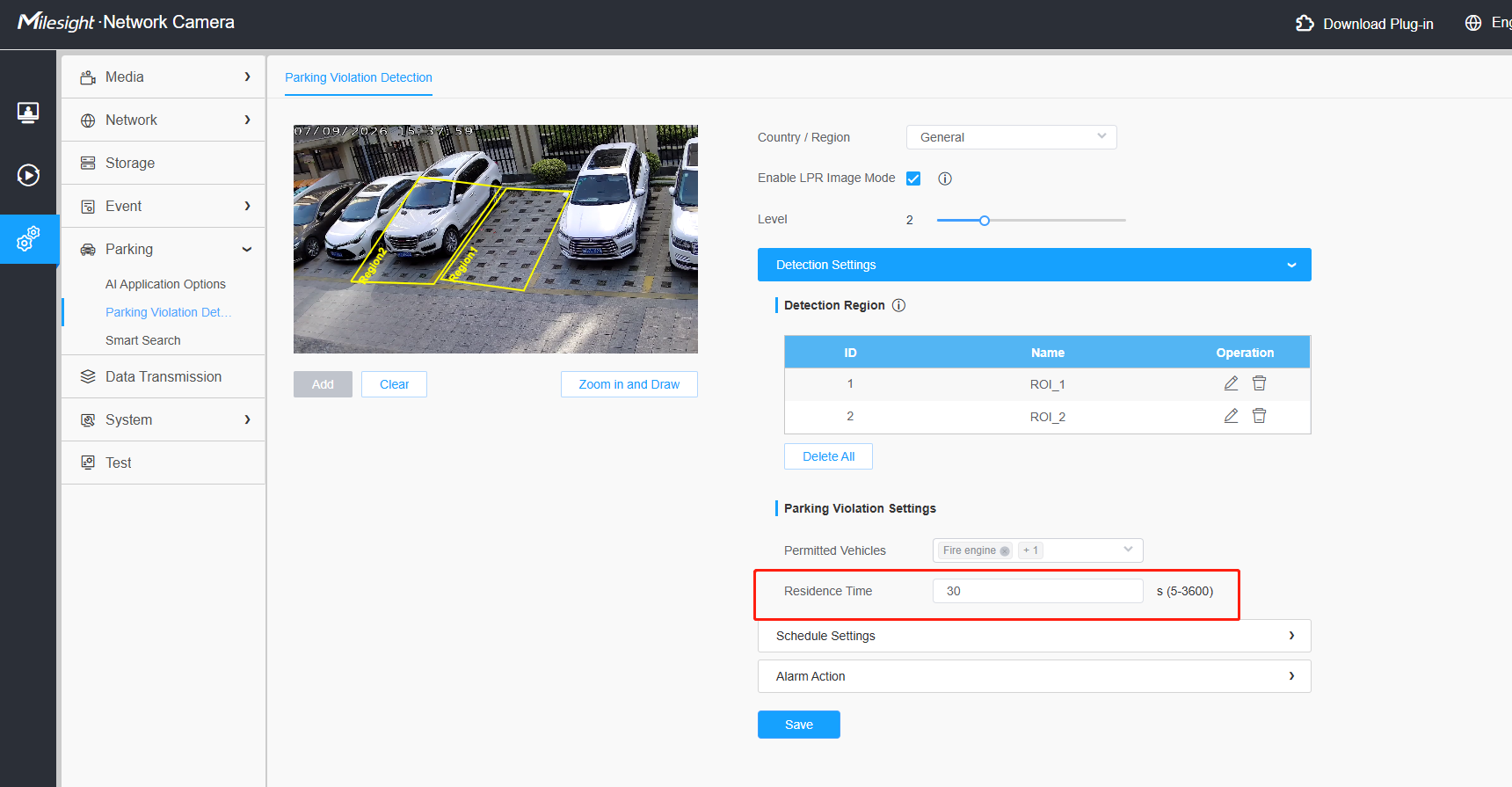
Task: Open the Permitted Vehicles dropdown
Action: (1037, 550)
